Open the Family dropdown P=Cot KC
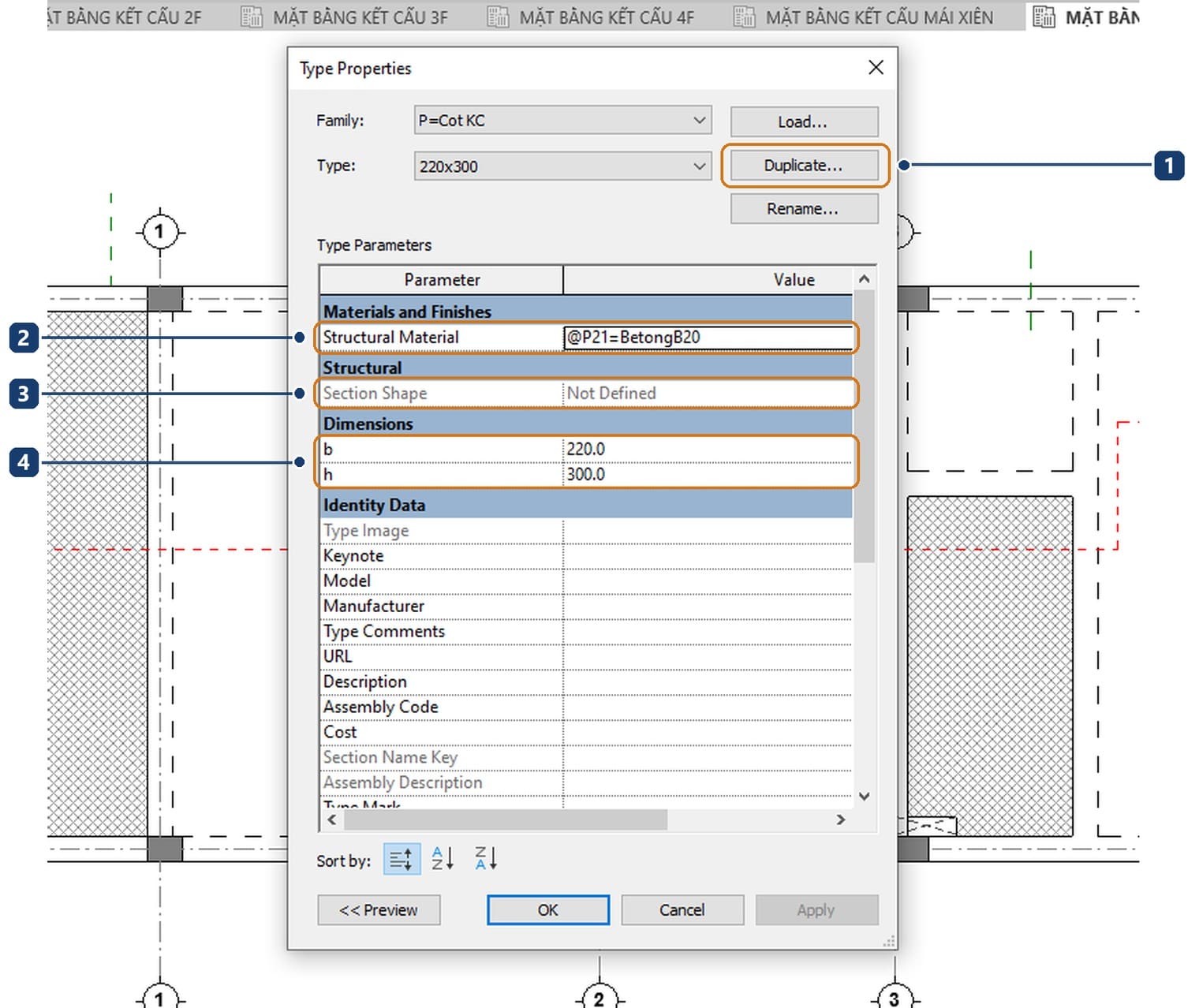The image size is (1199, 1008). click(x=563, y=121)
